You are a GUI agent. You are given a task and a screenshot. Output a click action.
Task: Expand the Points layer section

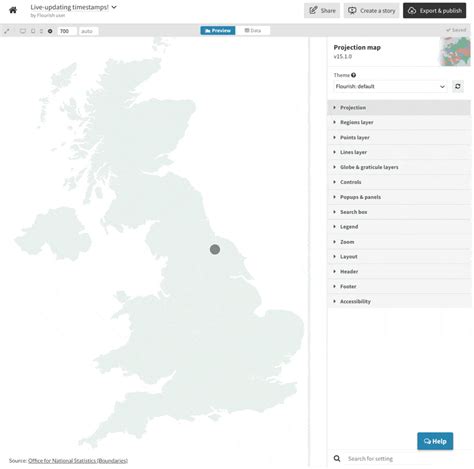[399, 137]
